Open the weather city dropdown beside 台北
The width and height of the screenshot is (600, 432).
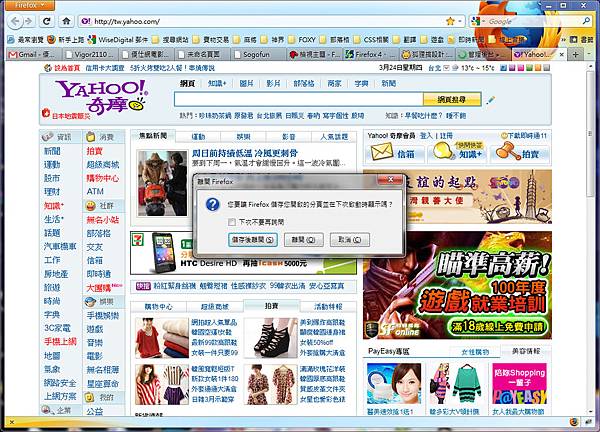pos(446,68)
